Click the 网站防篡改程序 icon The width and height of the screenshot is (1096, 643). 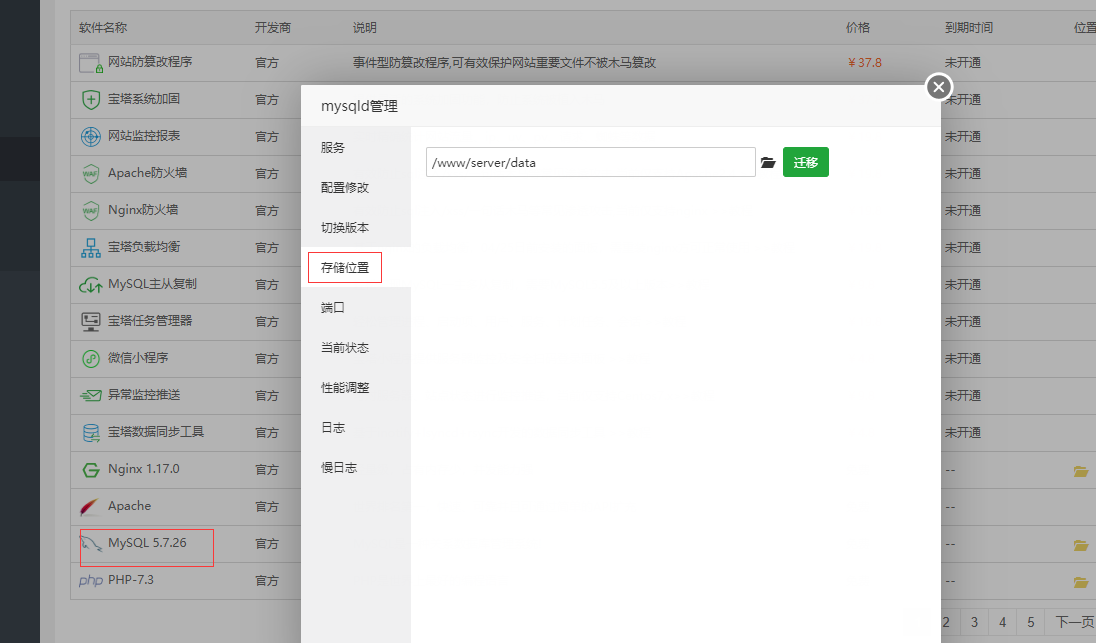(91, 63)
